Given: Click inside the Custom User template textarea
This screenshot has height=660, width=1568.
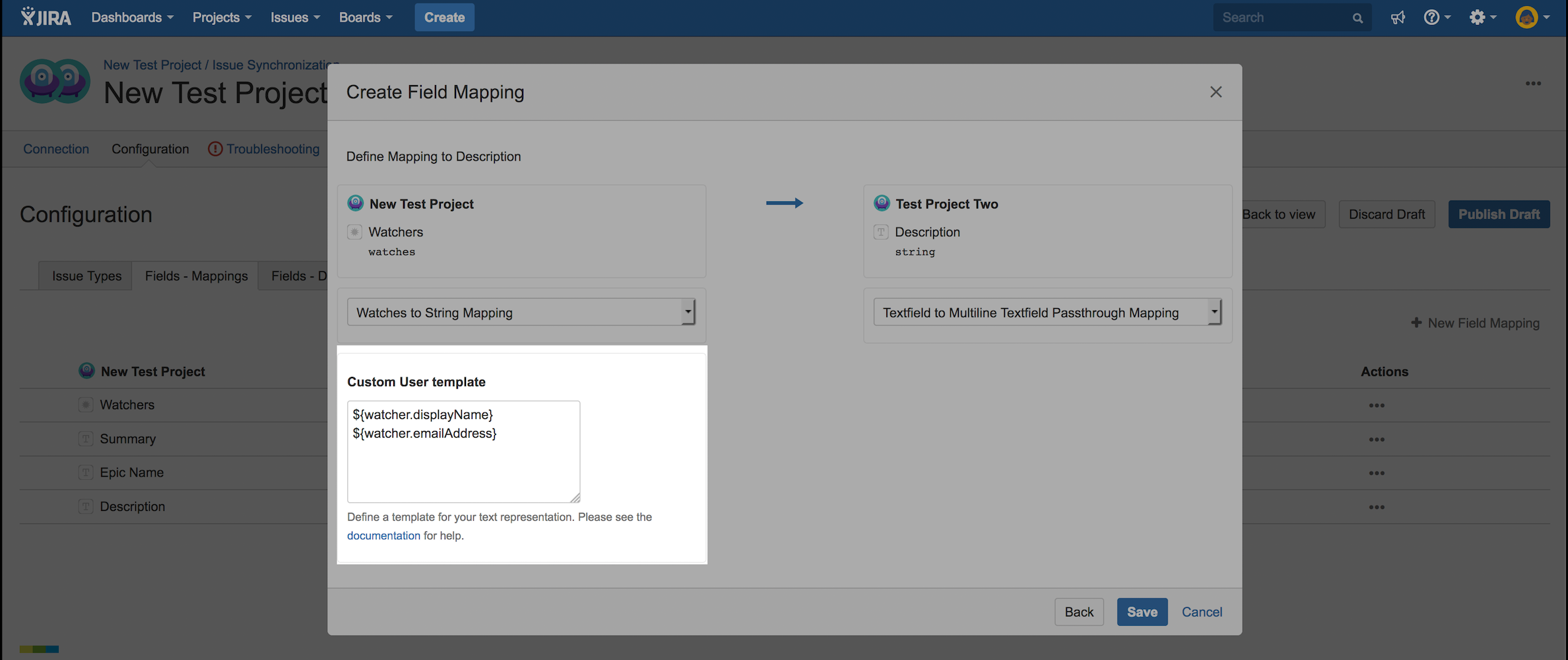Looking at the screenshot, I should point(463,462).
